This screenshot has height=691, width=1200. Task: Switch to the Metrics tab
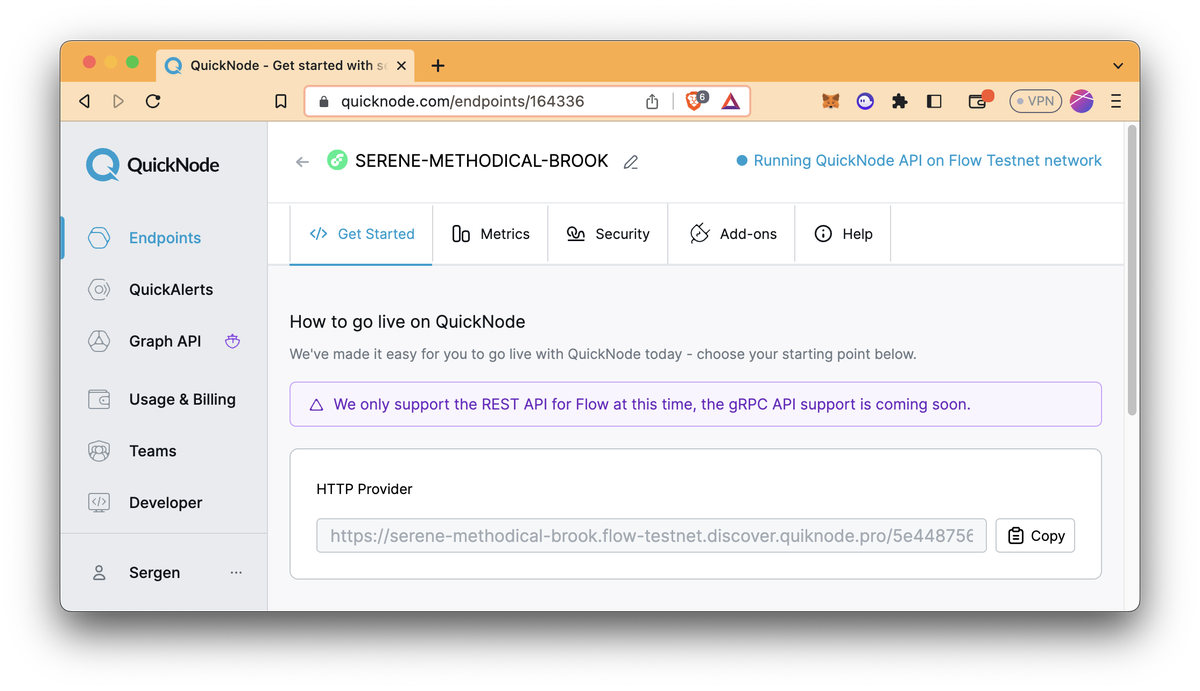[490, 234]
